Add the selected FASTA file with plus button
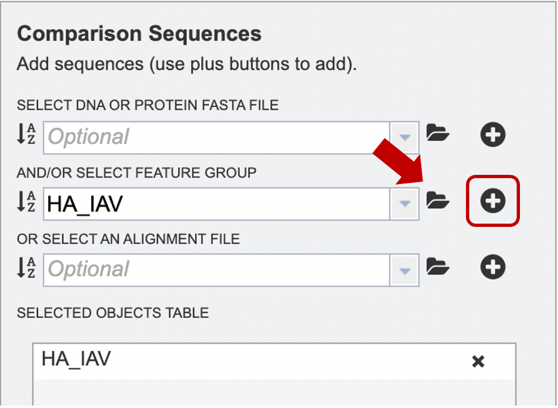558x408 pixels. click(493, 135)
